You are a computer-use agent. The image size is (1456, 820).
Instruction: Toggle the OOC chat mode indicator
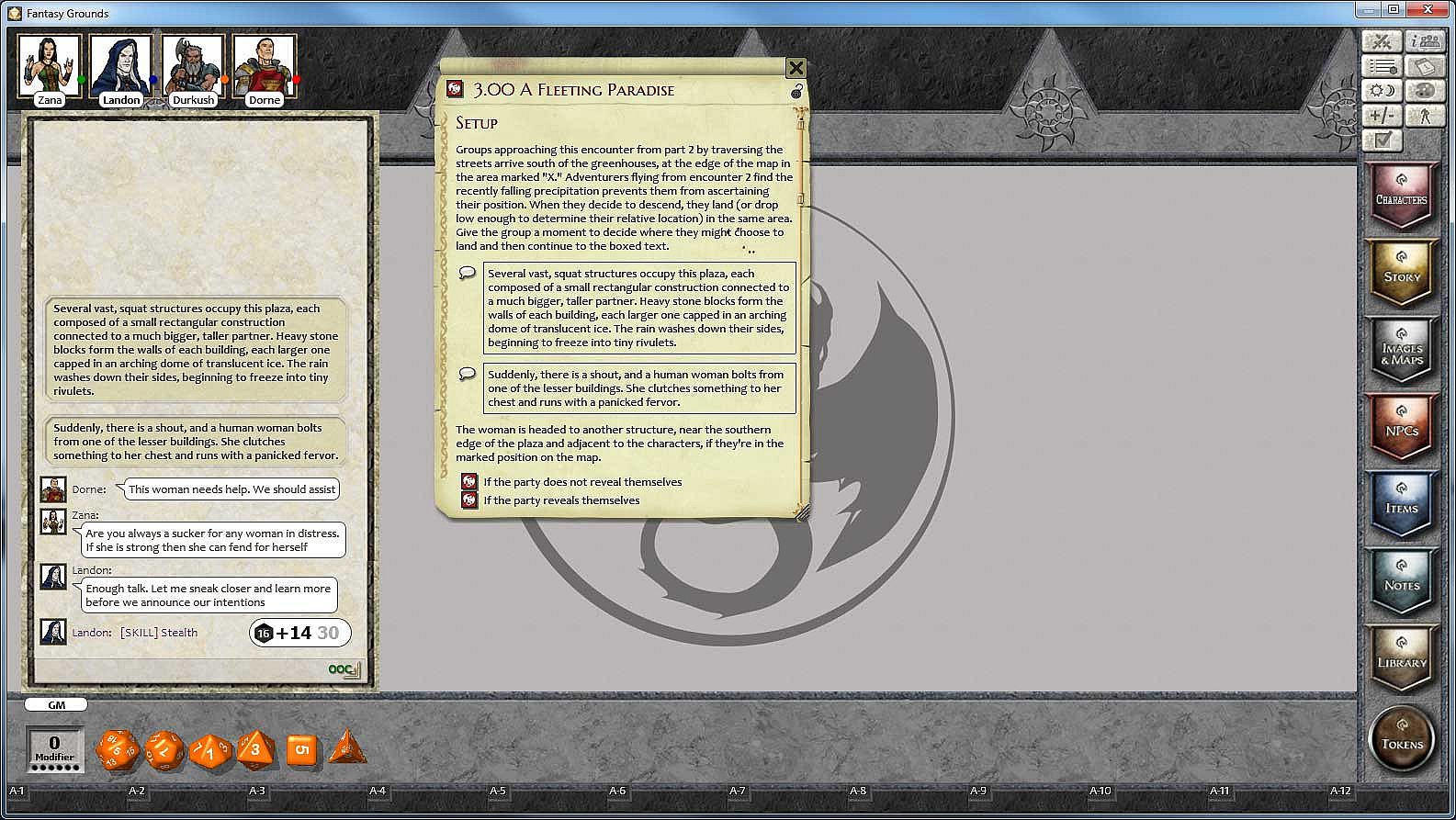(344, 669)
